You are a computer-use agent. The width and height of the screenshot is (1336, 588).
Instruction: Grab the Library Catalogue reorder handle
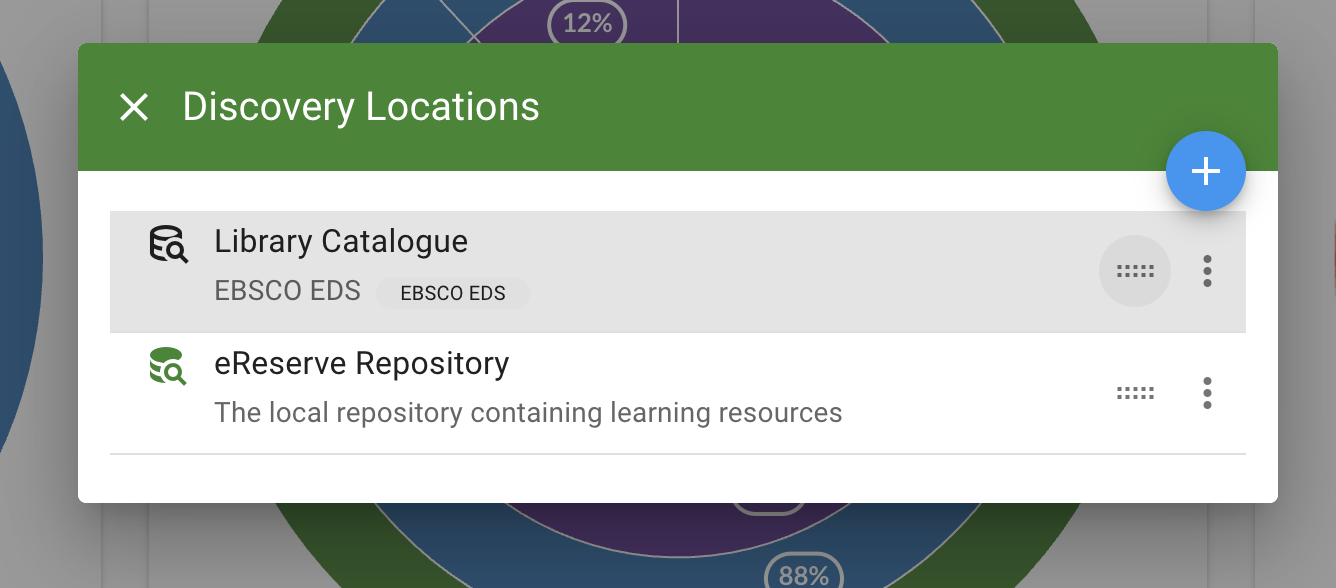coord(1135,271)
